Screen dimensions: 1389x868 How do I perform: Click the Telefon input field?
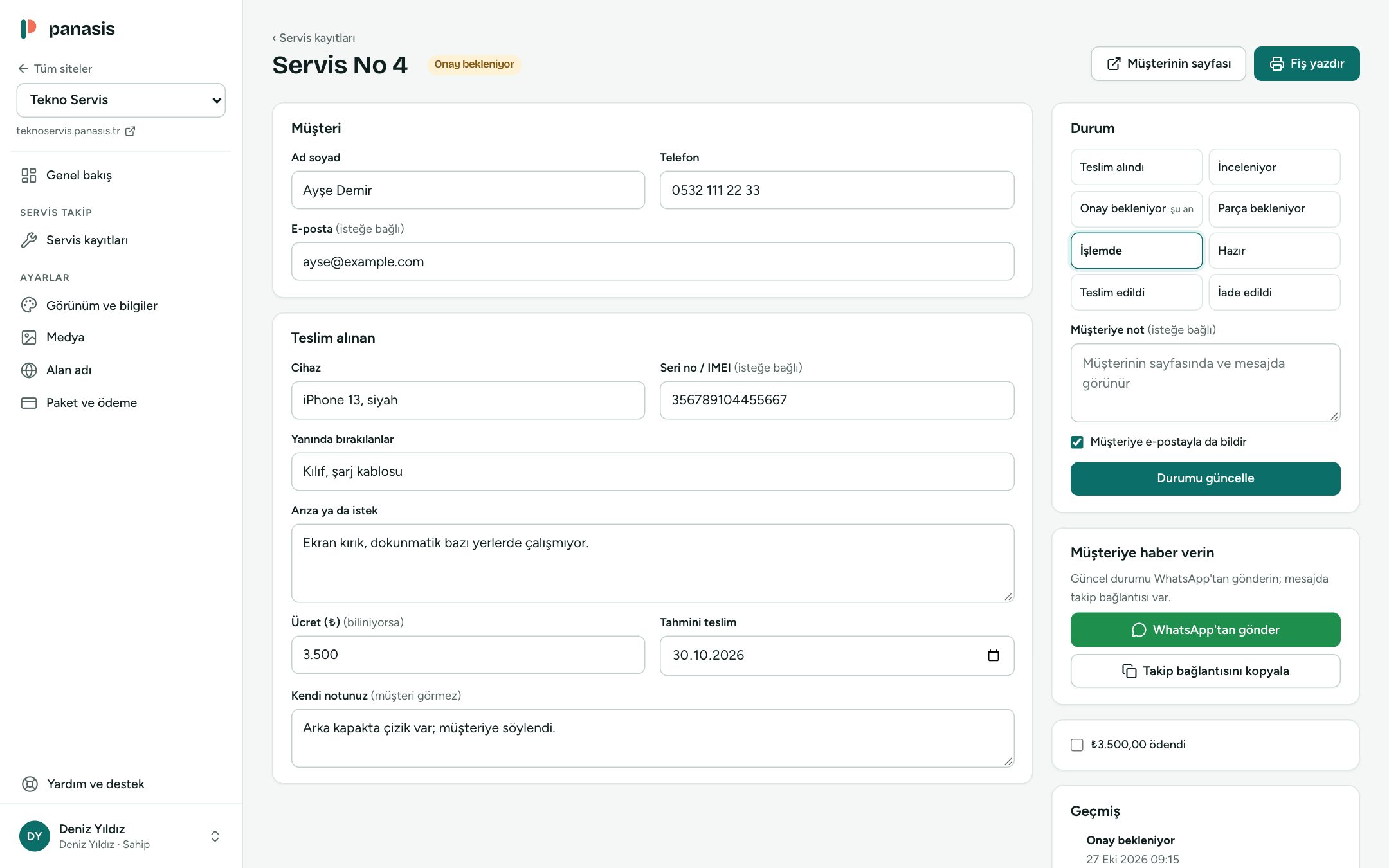coord(837,190)
